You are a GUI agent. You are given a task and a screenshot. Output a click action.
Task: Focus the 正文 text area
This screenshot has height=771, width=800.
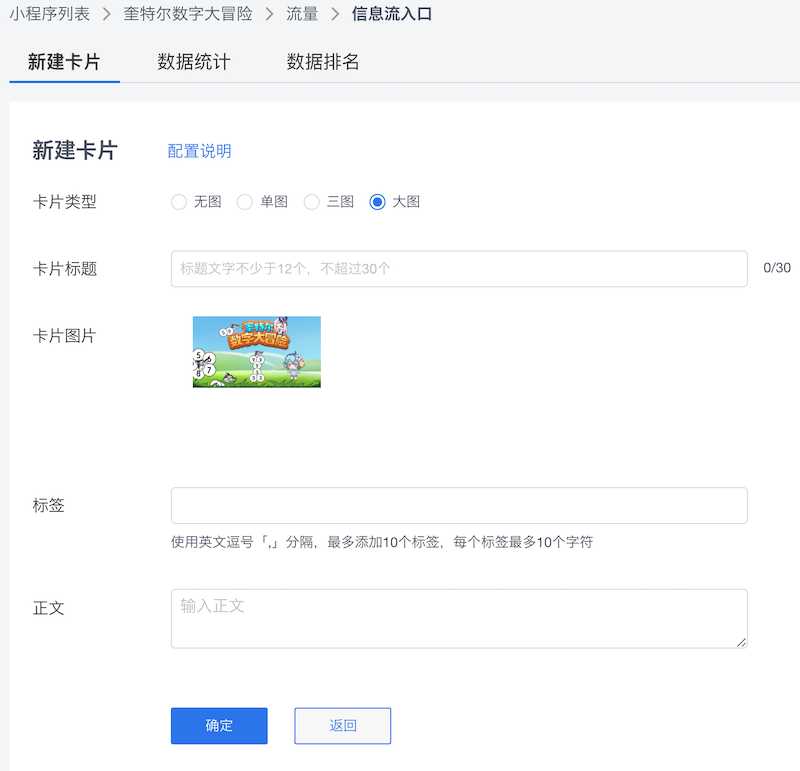click(459, 619)
